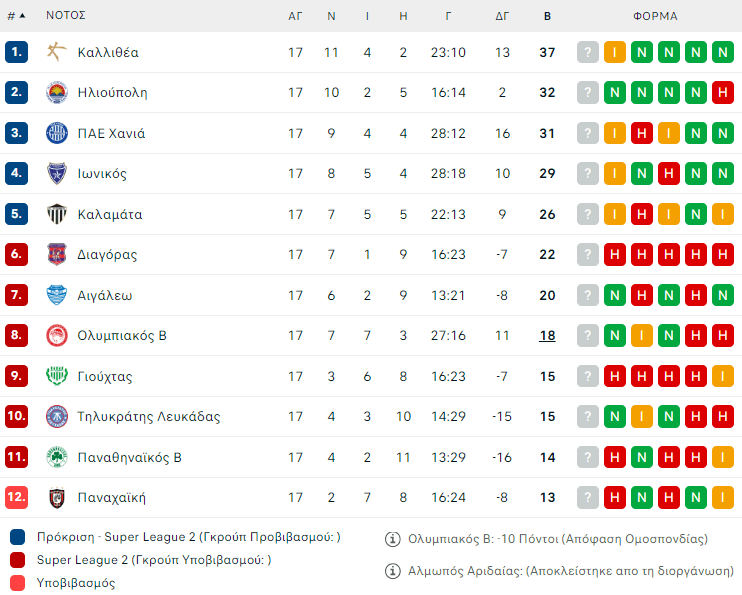
Task: Click the Ηλιούπολη team crest icon
Action: pyautogui.click(x=57, y=93)
